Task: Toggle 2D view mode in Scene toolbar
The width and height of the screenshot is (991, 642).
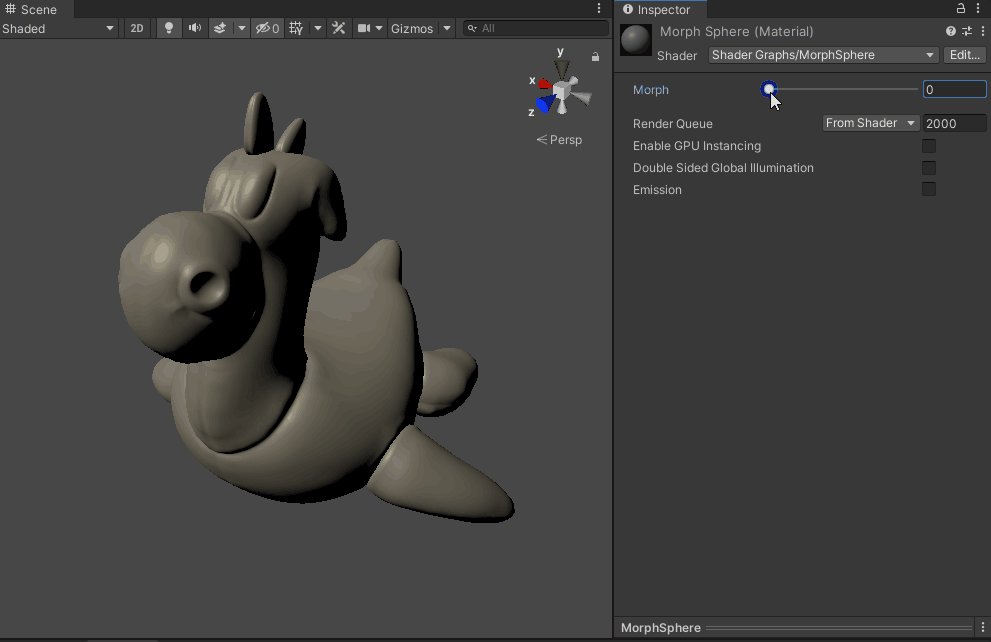Action: coord(137,28)
